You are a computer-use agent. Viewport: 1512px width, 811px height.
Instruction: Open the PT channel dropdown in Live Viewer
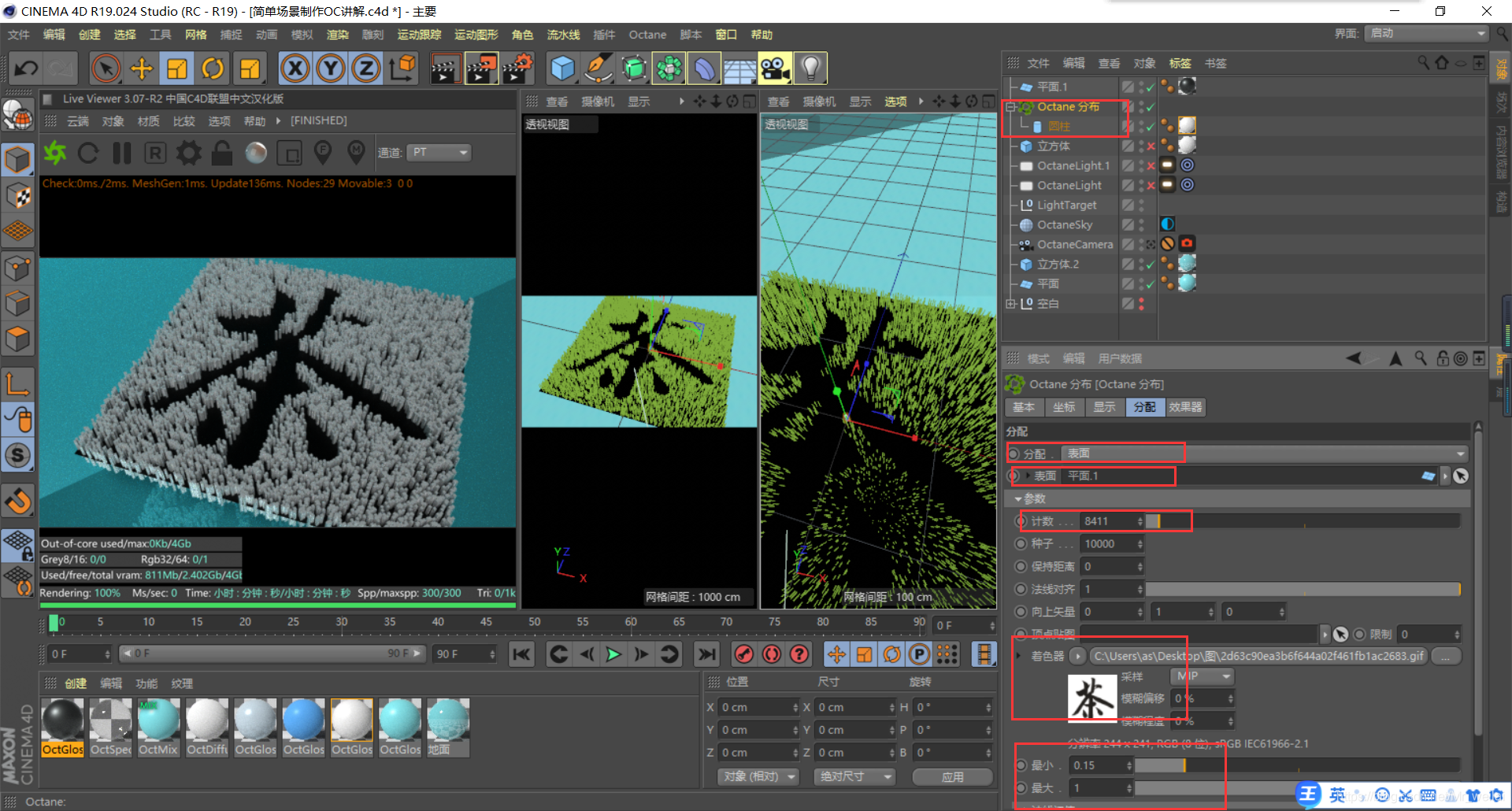click(x=439, y=152)
